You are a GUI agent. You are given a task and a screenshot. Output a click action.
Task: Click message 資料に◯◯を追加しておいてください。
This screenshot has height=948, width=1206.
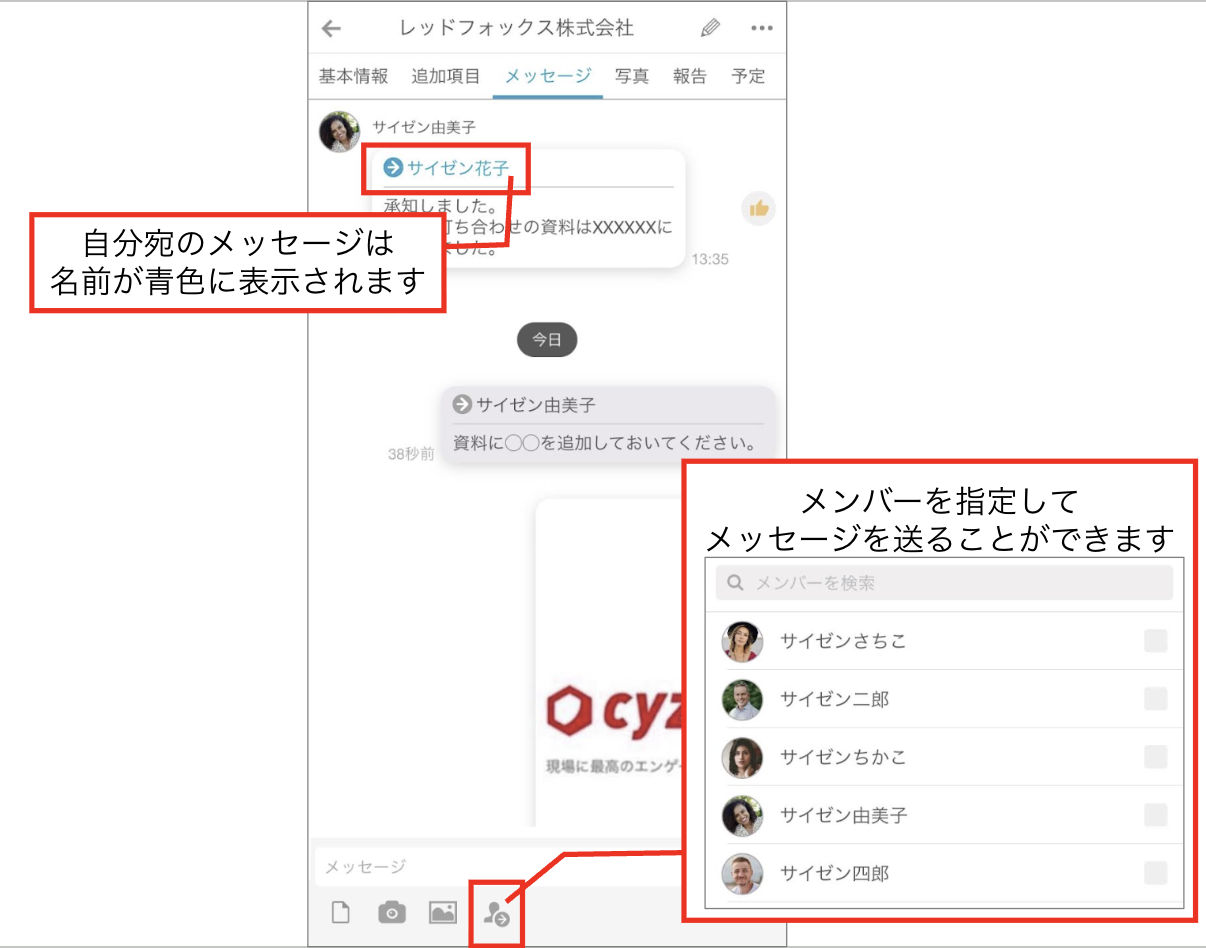(x=605, y=442)
